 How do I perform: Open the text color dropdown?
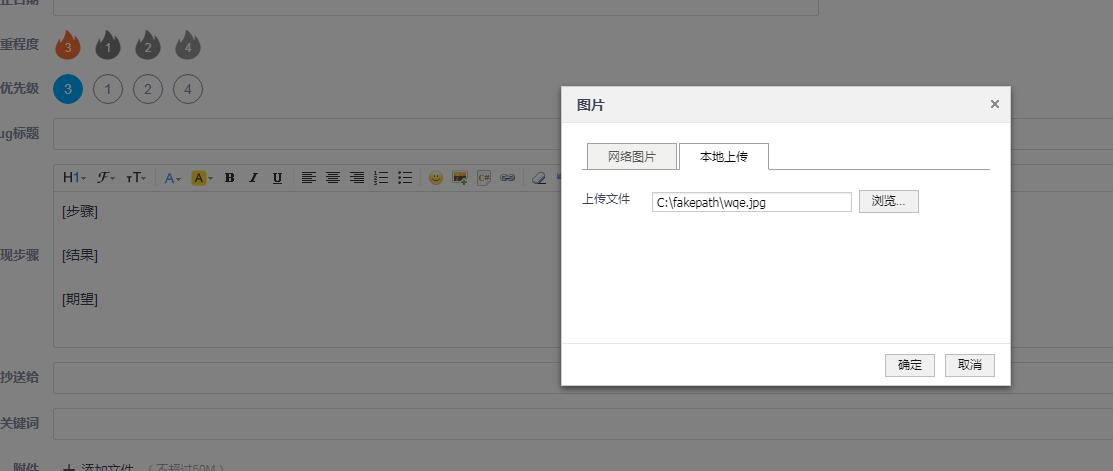[172, 178]
